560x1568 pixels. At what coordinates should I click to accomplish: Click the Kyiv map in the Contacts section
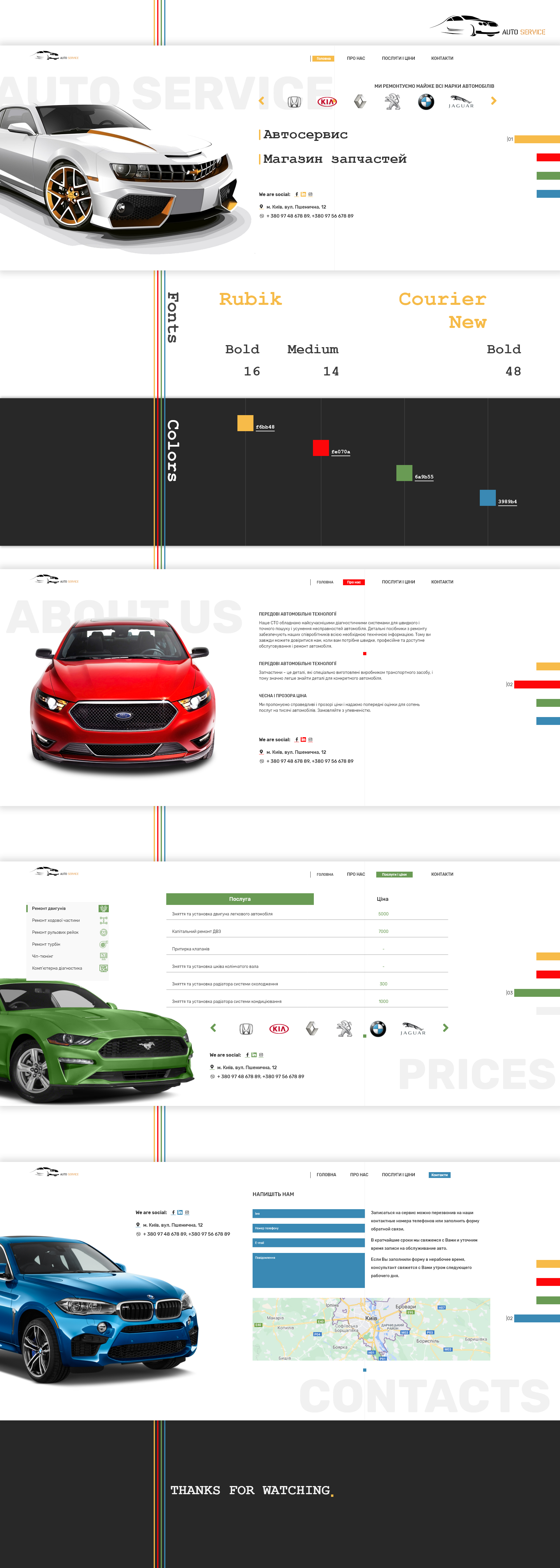(371, 1329)
